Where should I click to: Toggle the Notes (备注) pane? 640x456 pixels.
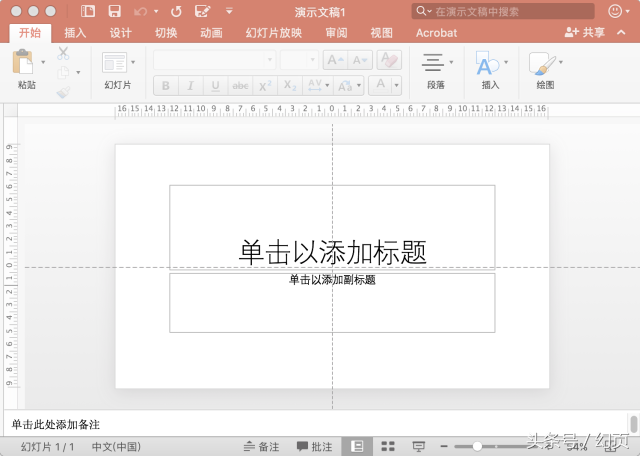coord(261,447)
